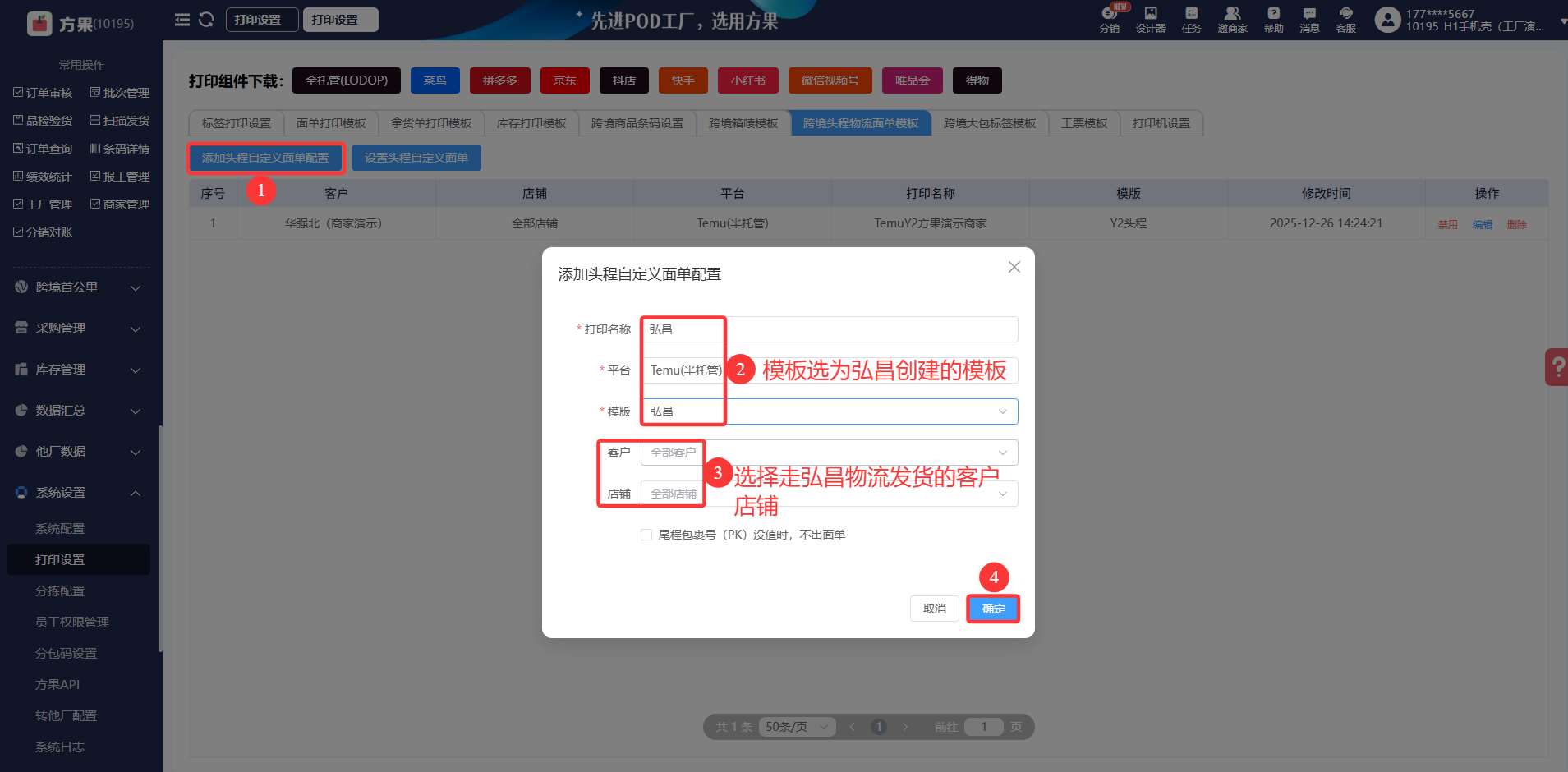Click the 前往 page number input

[984, 727]
